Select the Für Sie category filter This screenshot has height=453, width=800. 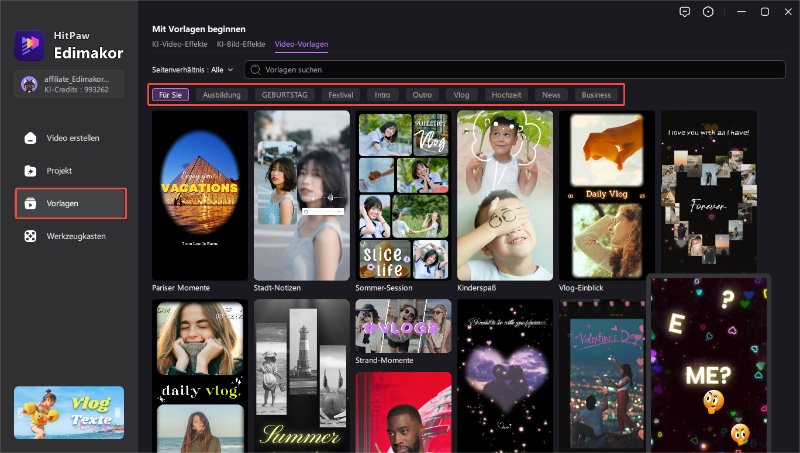point(169,94)
